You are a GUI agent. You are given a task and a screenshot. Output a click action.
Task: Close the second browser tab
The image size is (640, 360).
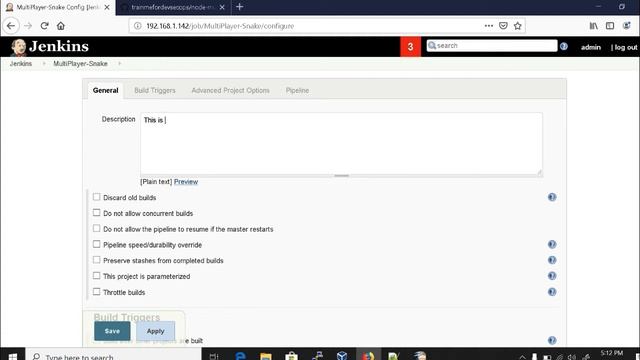tap(222, 7)
